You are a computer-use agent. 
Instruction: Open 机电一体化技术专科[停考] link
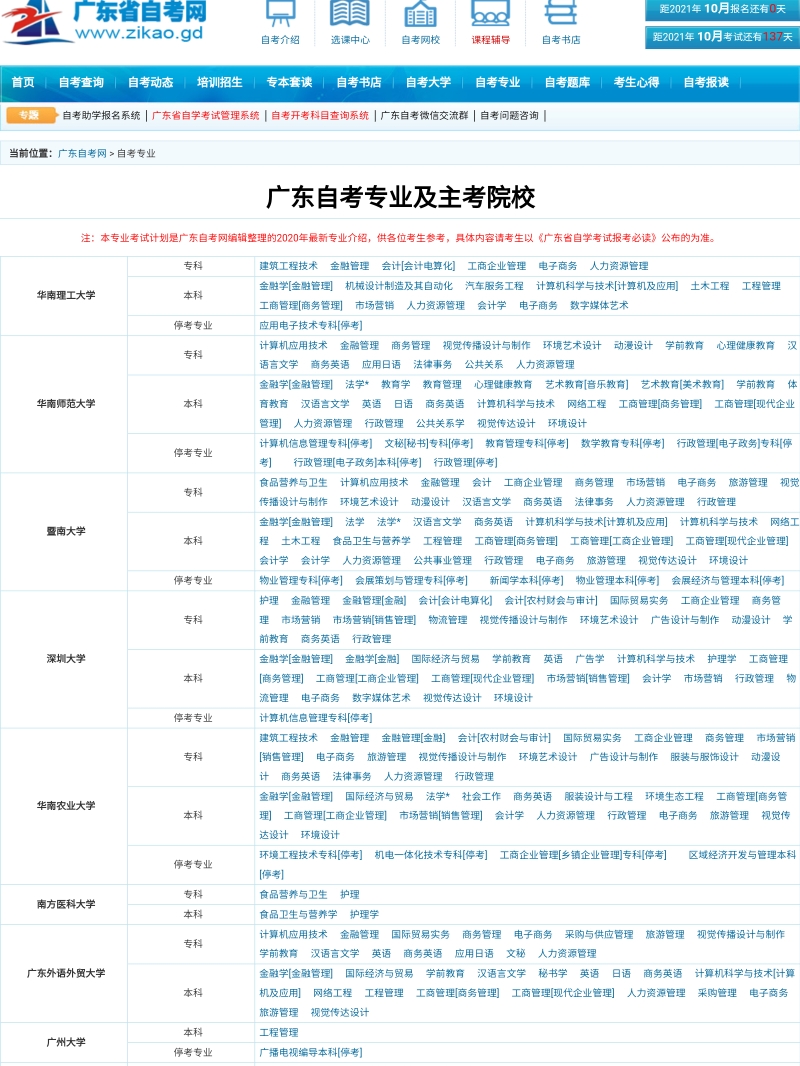[x=431, y=855]
